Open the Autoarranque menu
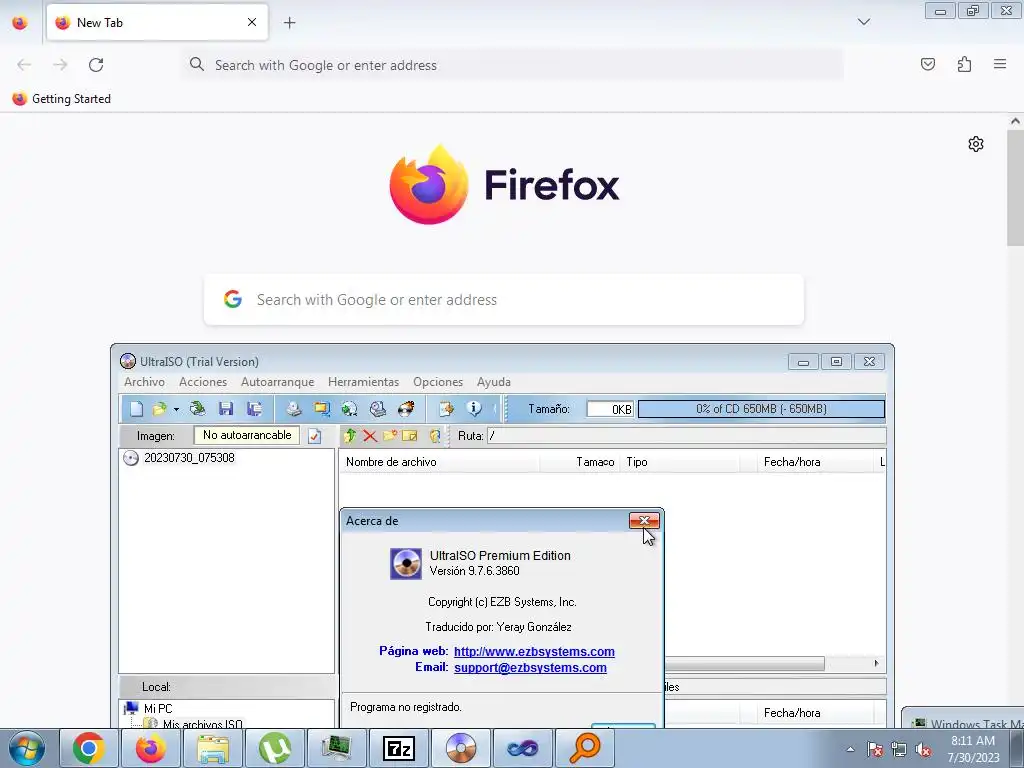 click(x=278, y=382)
